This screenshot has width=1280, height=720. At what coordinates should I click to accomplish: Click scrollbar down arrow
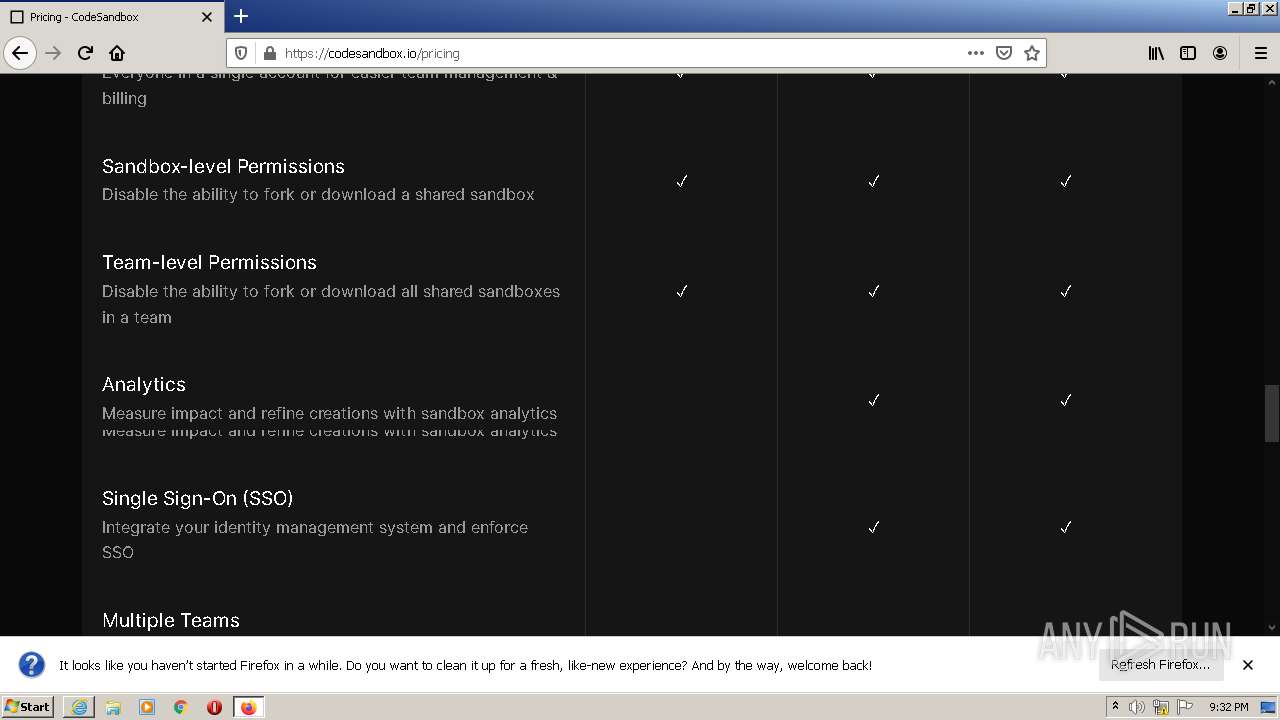(1272, 627)
